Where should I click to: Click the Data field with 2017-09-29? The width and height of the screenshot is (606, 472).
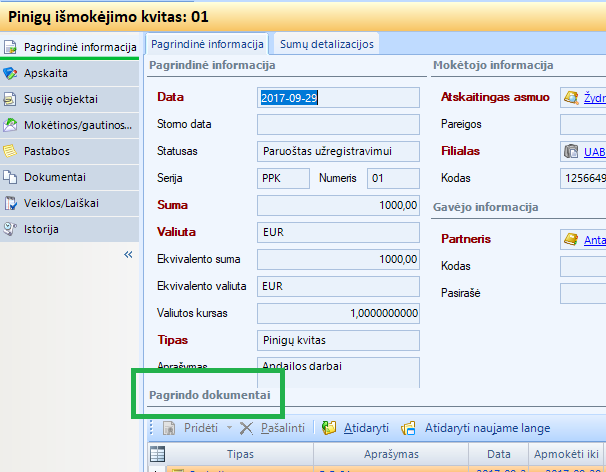337,97
